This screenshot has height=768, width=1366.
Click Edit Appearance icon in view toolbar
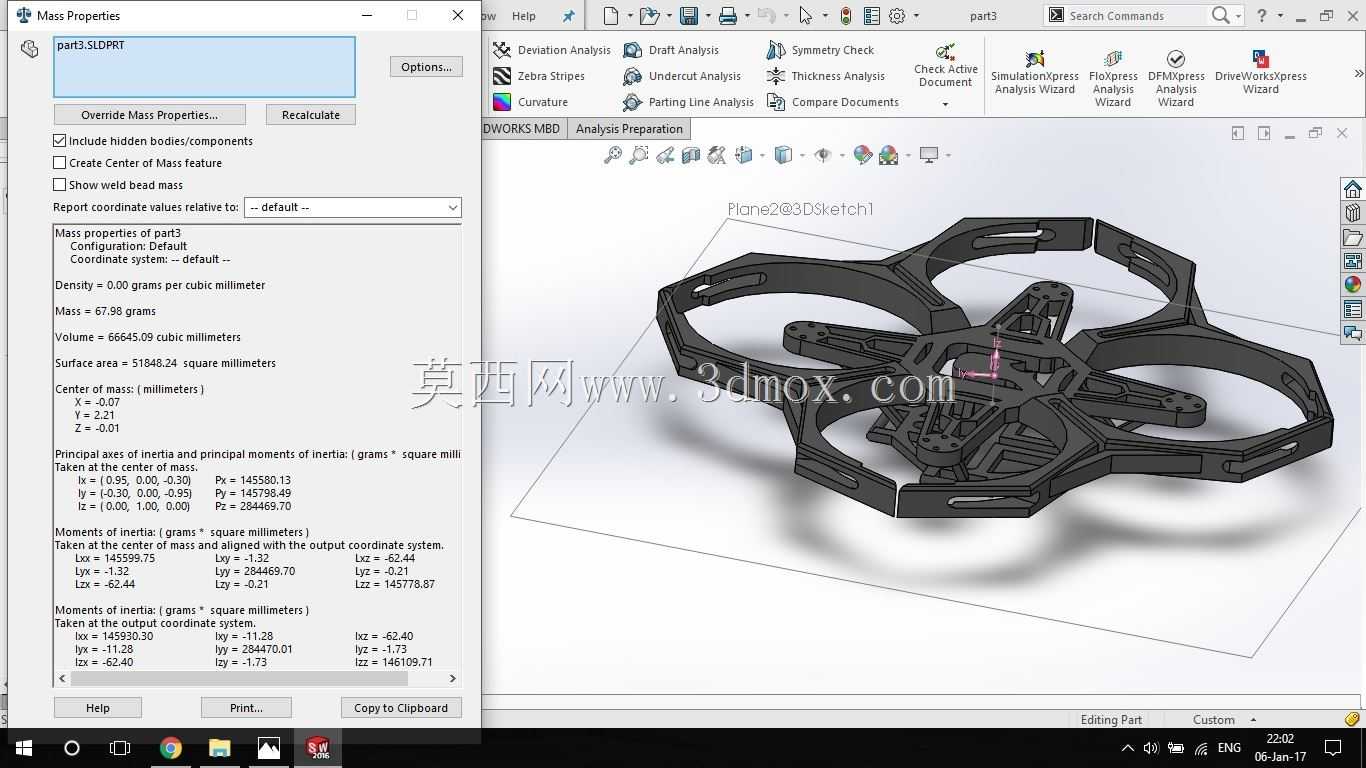[862, 155]
